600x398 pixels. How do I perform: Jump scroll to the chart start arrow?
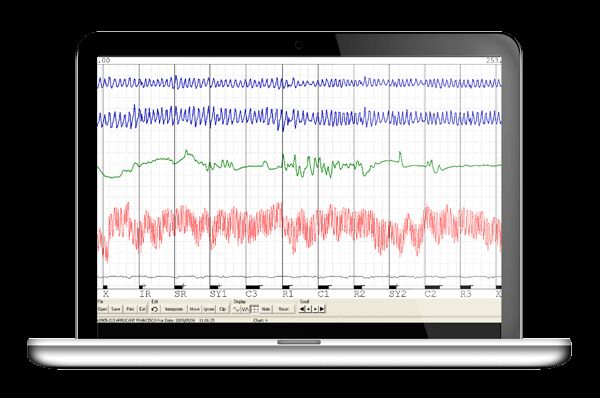click(x=302, y=309)
